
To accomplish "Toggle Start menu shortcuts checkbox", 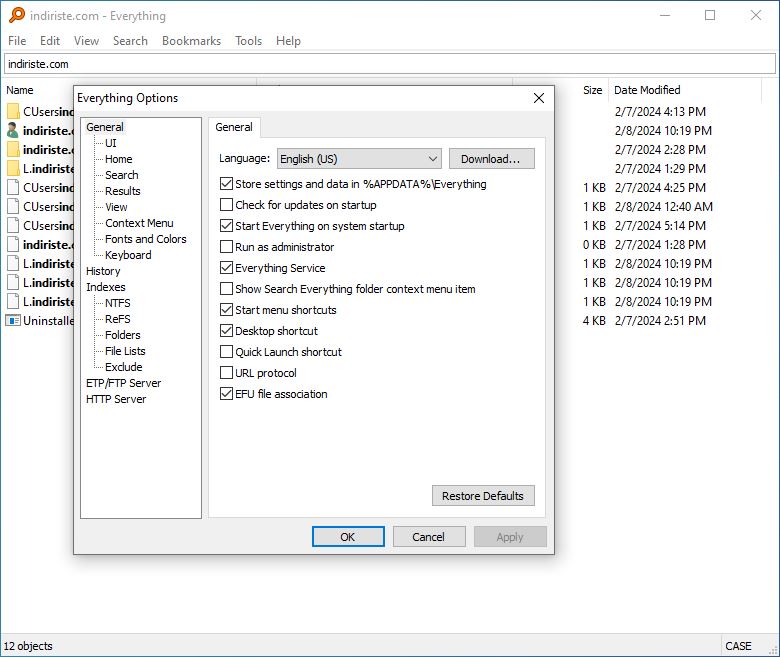I will click(x=226, y=310).
